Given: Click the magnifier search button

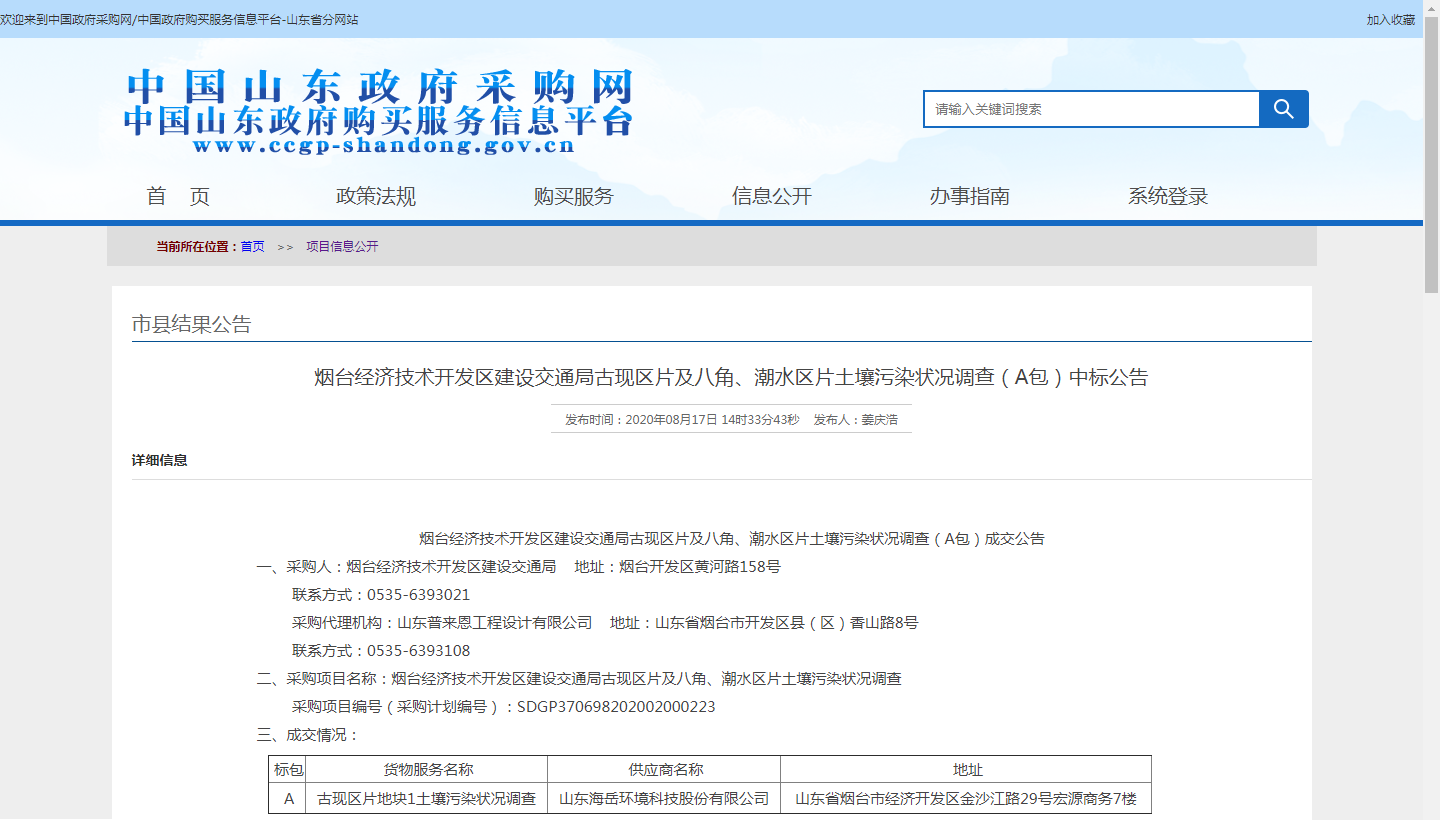Looking at the screenshot, I should pyautogui.click(x=1283, y=109).
